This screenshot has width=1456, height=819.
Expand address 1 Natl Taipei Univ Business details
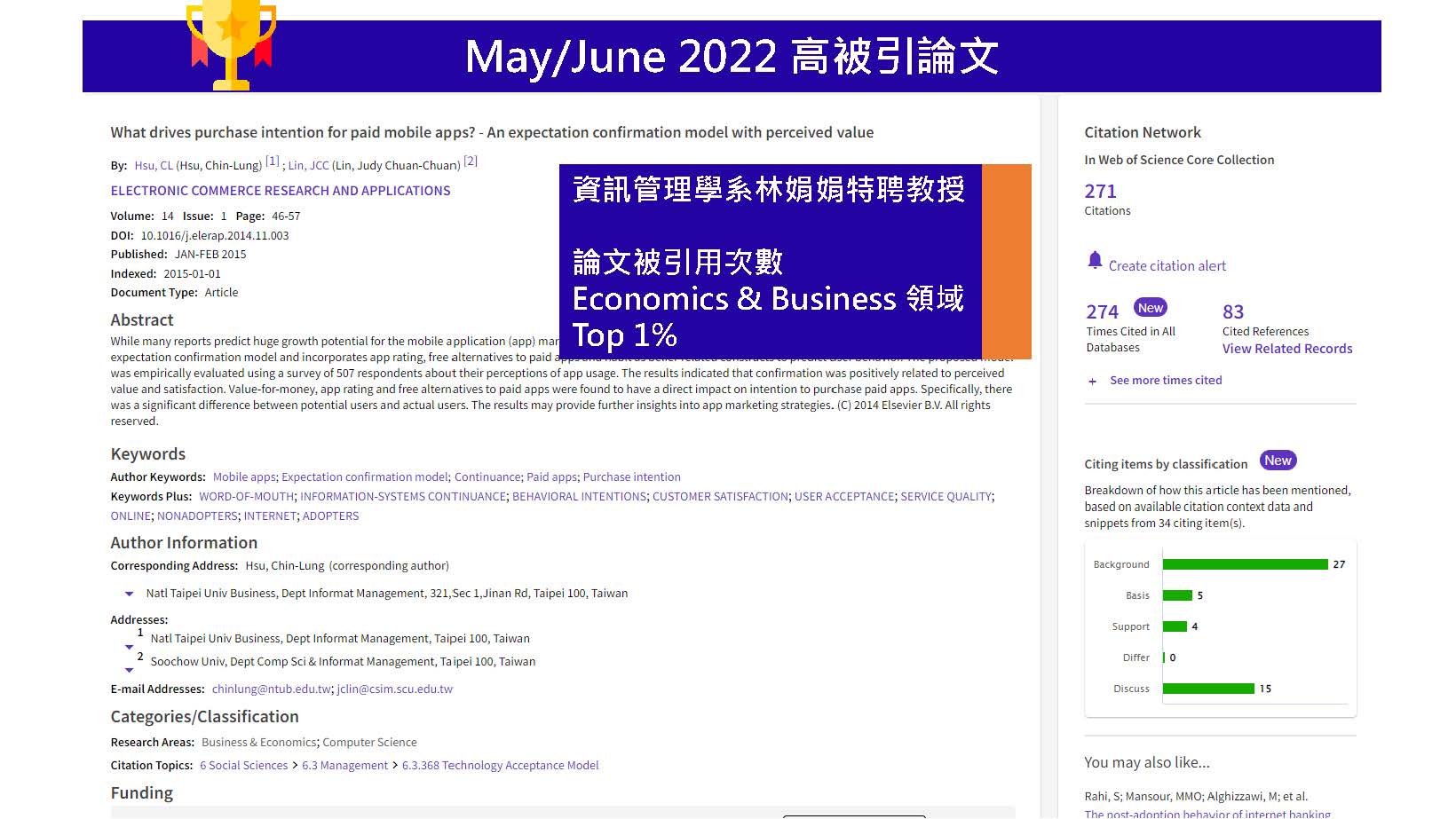point(129,647)
